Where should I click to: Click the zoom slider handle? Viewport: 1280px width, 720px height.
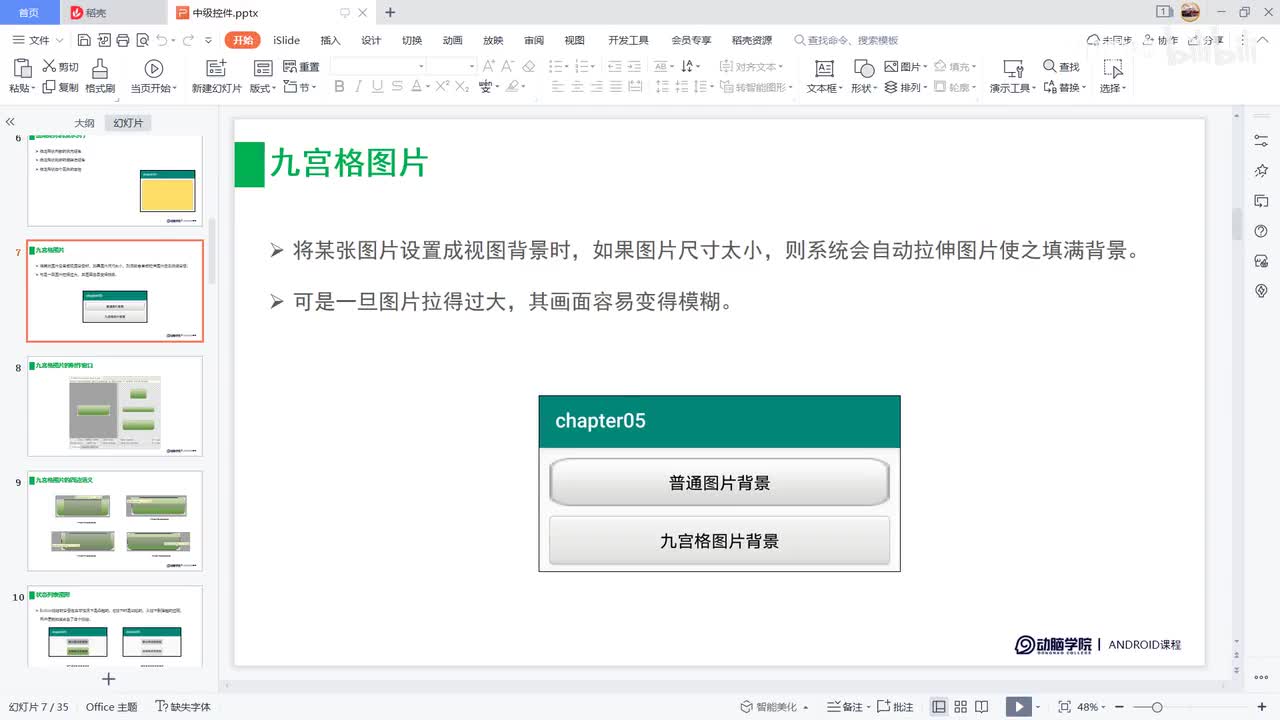[x=1157, y=707]
